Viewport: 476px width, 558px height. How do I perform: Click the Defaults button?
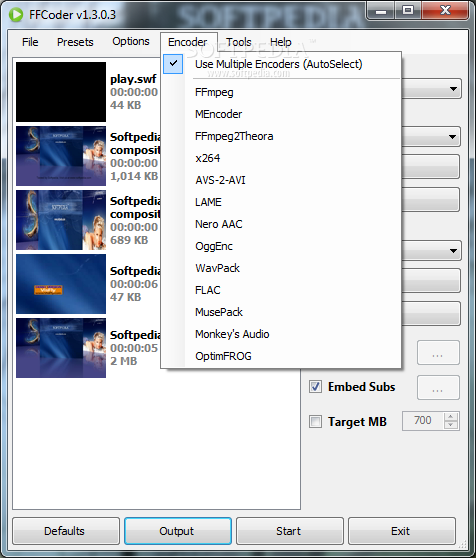[x=66, y=531]
